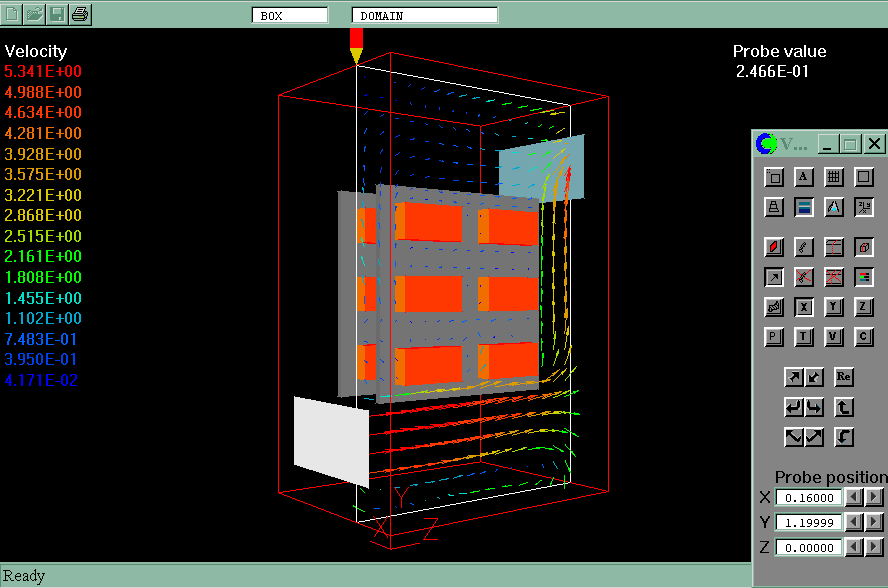Decrease probe Y position with left arrow
This screenshot has height=588, width=888.
coord(853,522)
